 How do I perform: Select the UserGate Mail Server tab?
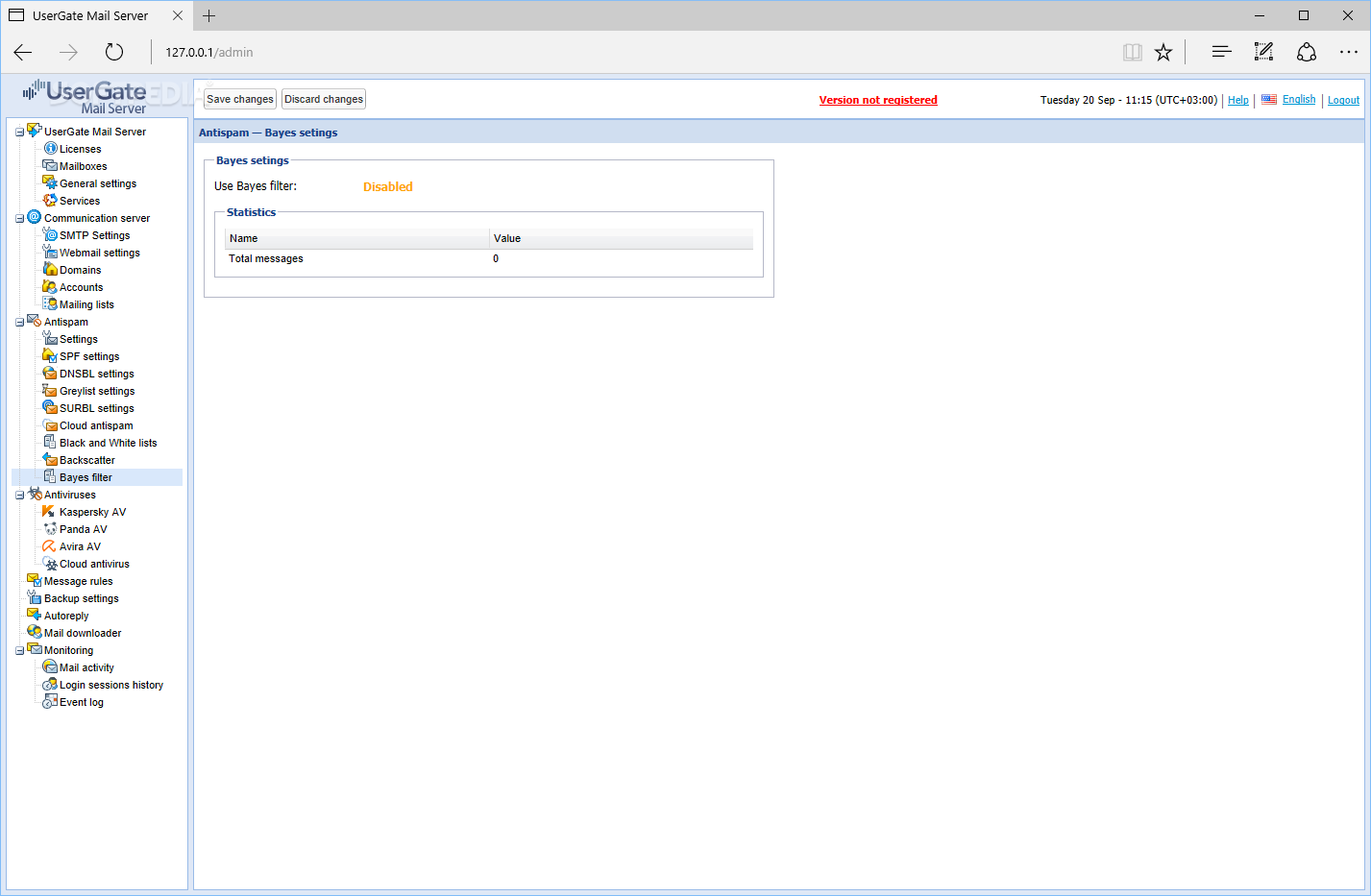(x=96, y=15)
